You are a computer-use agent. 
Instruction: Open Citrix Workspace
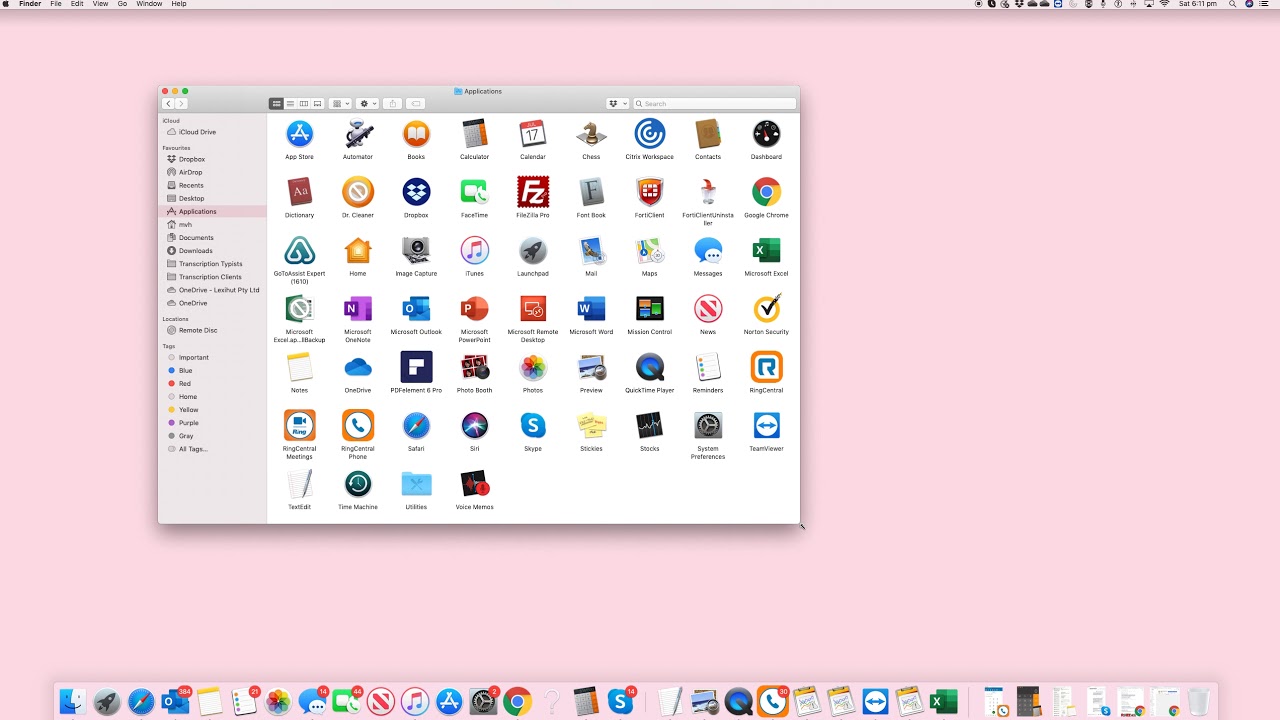[x=650, y=134]
